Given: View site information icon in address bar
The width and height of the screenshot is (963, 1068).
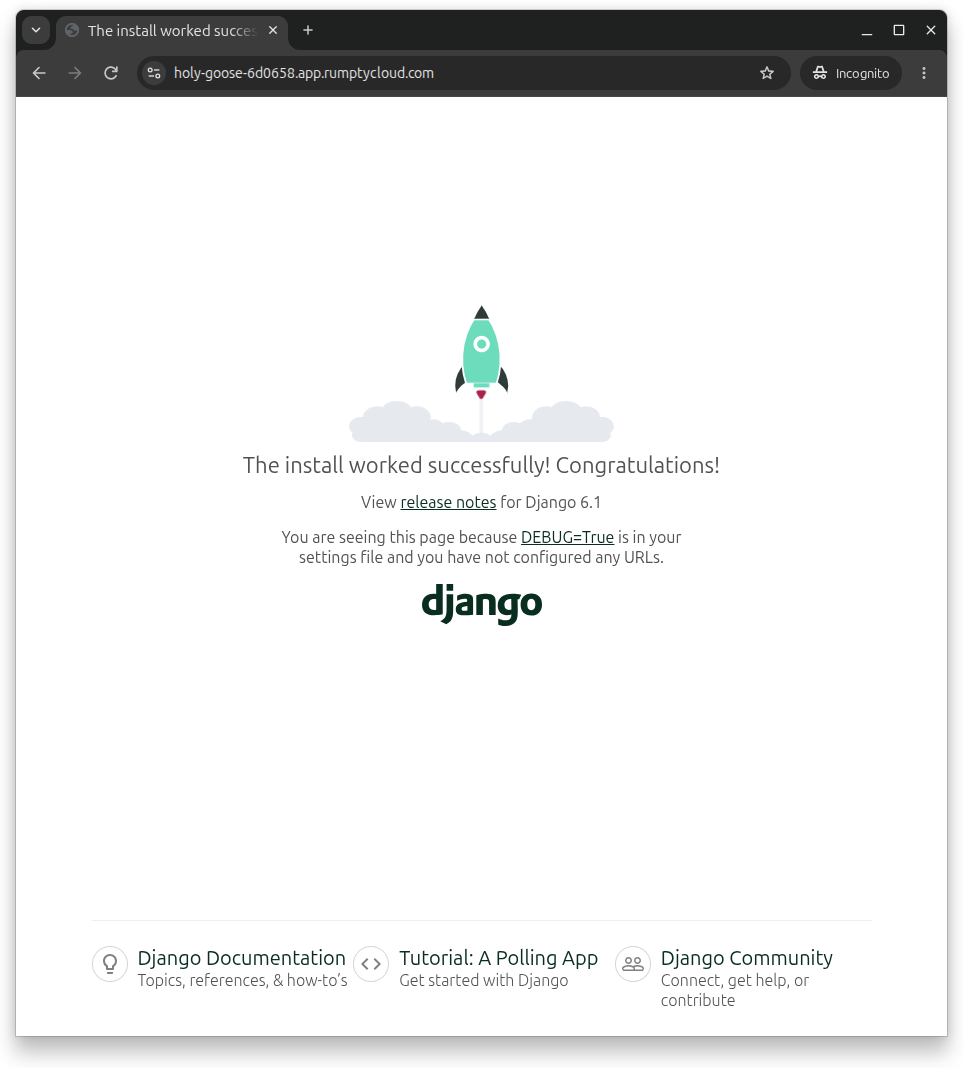Looking at the screenshot, I should click(x=155, y=73).
